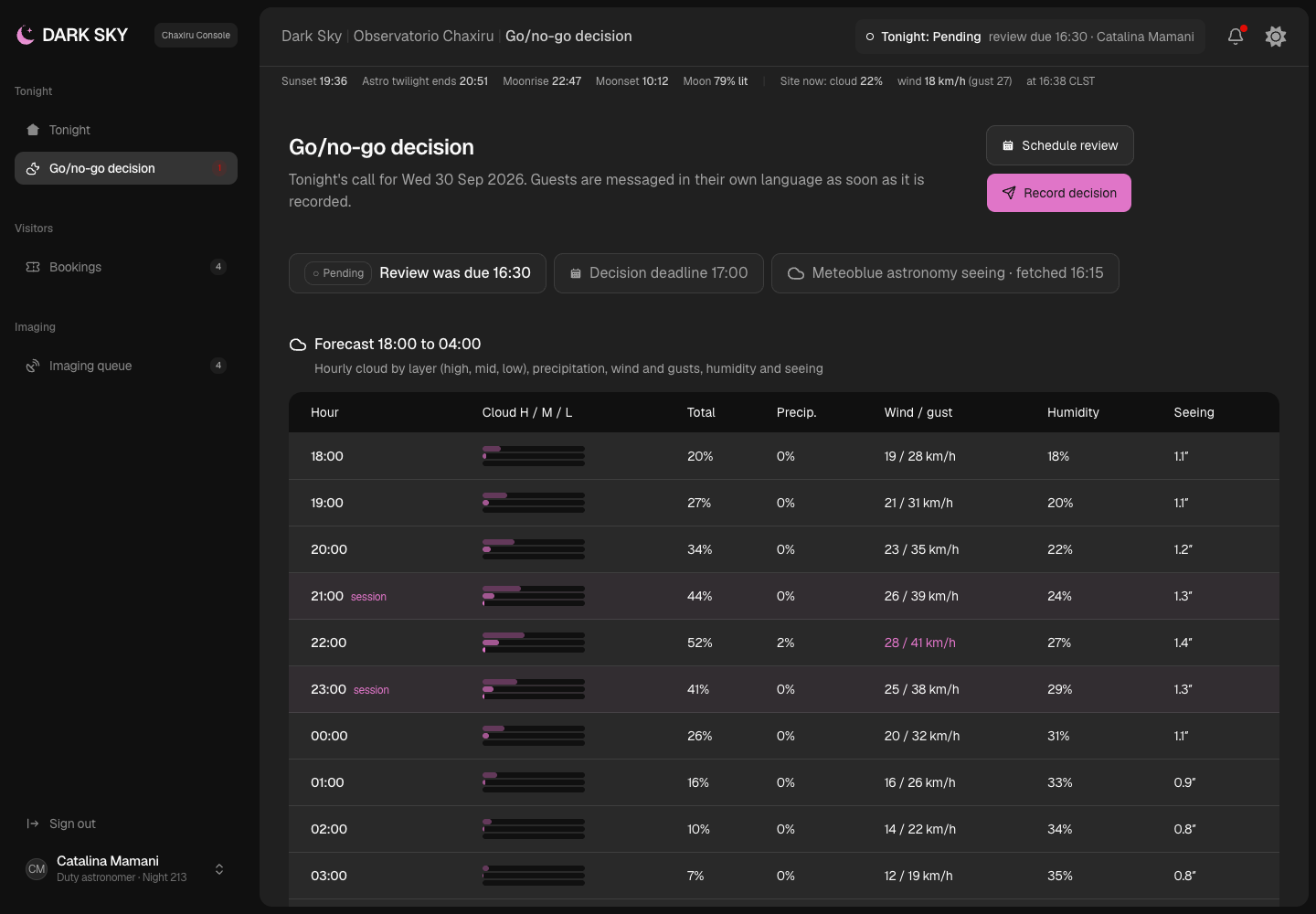Open the notifications bell
Screen dimensions: 1316x914
(1236, 37)
